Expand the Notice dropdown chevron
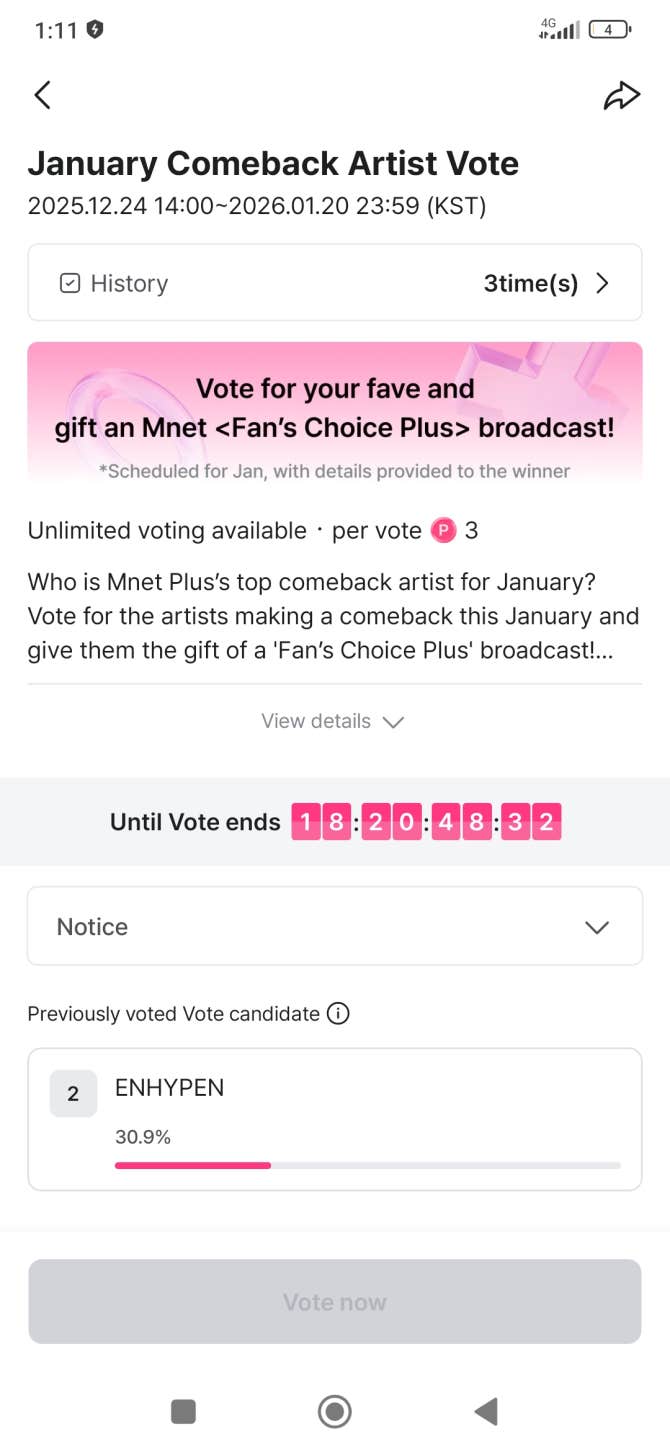This screenshot has width=670, height=1452. point(597,927)
